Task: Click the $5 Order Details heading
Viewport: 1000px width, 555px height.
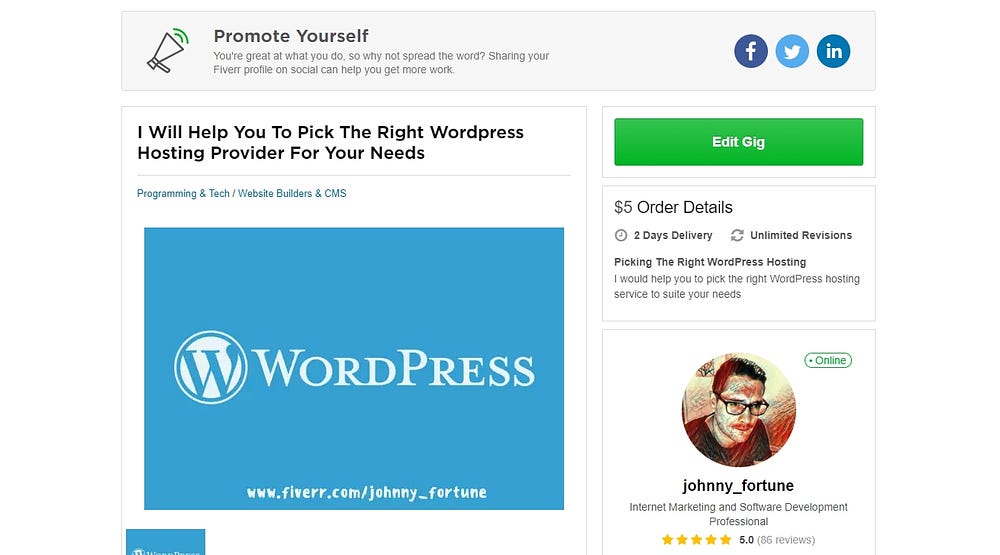Action: 673,207
